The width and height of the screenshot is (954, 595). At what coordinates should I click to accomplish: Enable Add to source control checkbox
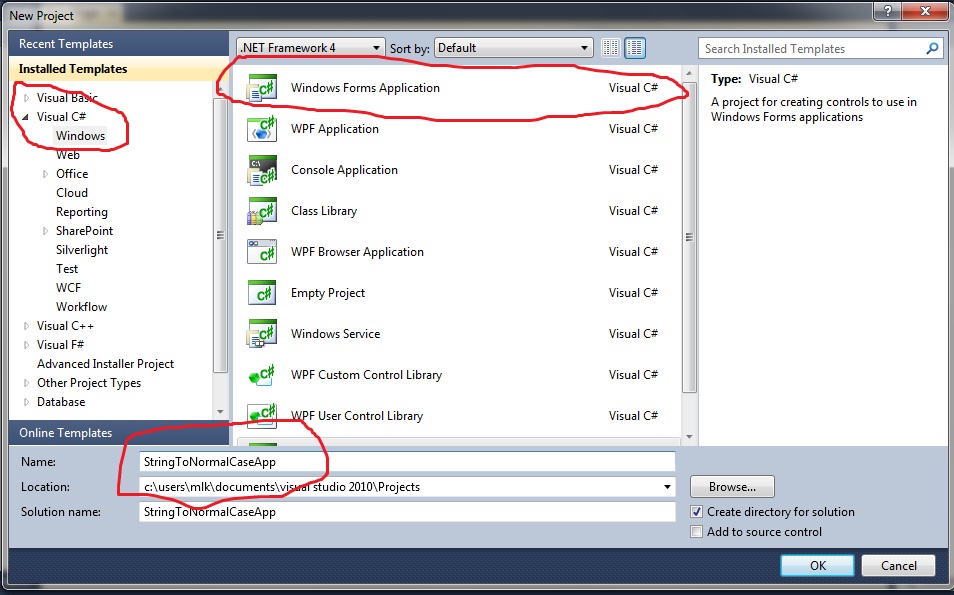click(697, 532)
